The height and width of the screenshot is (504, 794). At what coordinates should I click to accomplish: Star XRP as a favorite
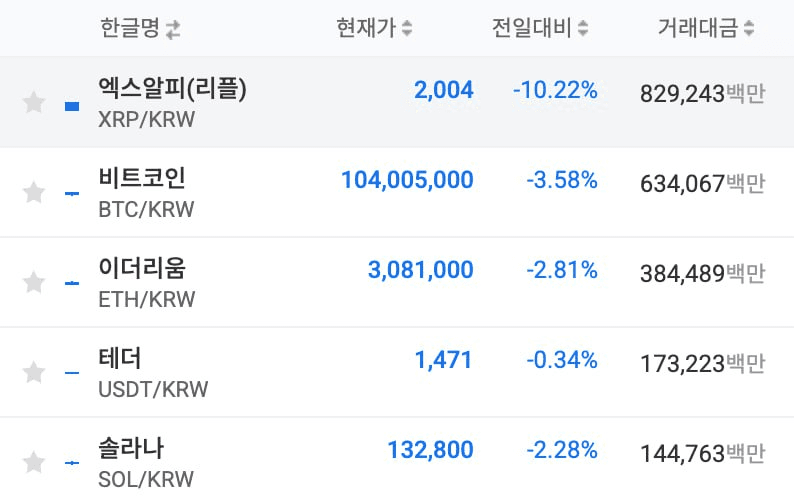click(x=34, y=103)
